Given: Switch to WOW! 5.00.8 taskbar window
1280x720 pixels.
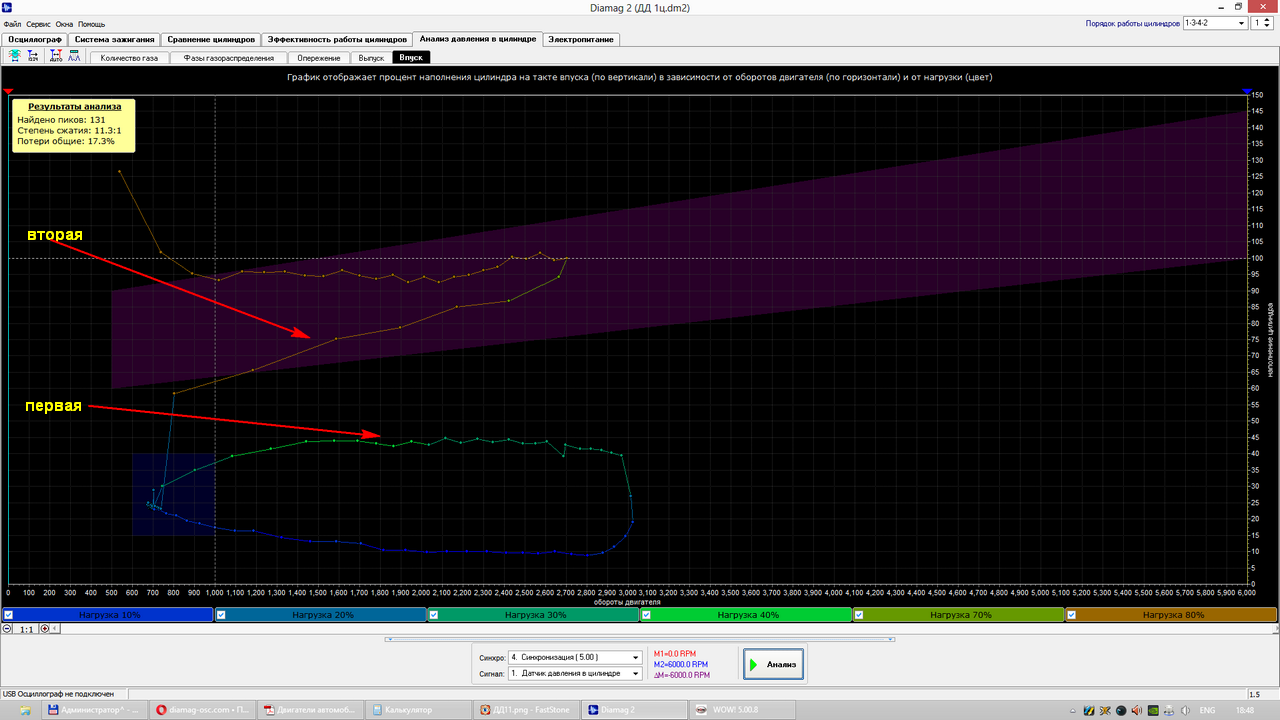Looking at the screenshot, I should point(741,710).
